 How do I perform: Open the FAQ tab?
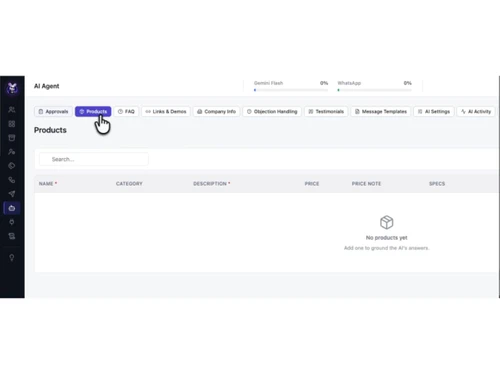126,112
